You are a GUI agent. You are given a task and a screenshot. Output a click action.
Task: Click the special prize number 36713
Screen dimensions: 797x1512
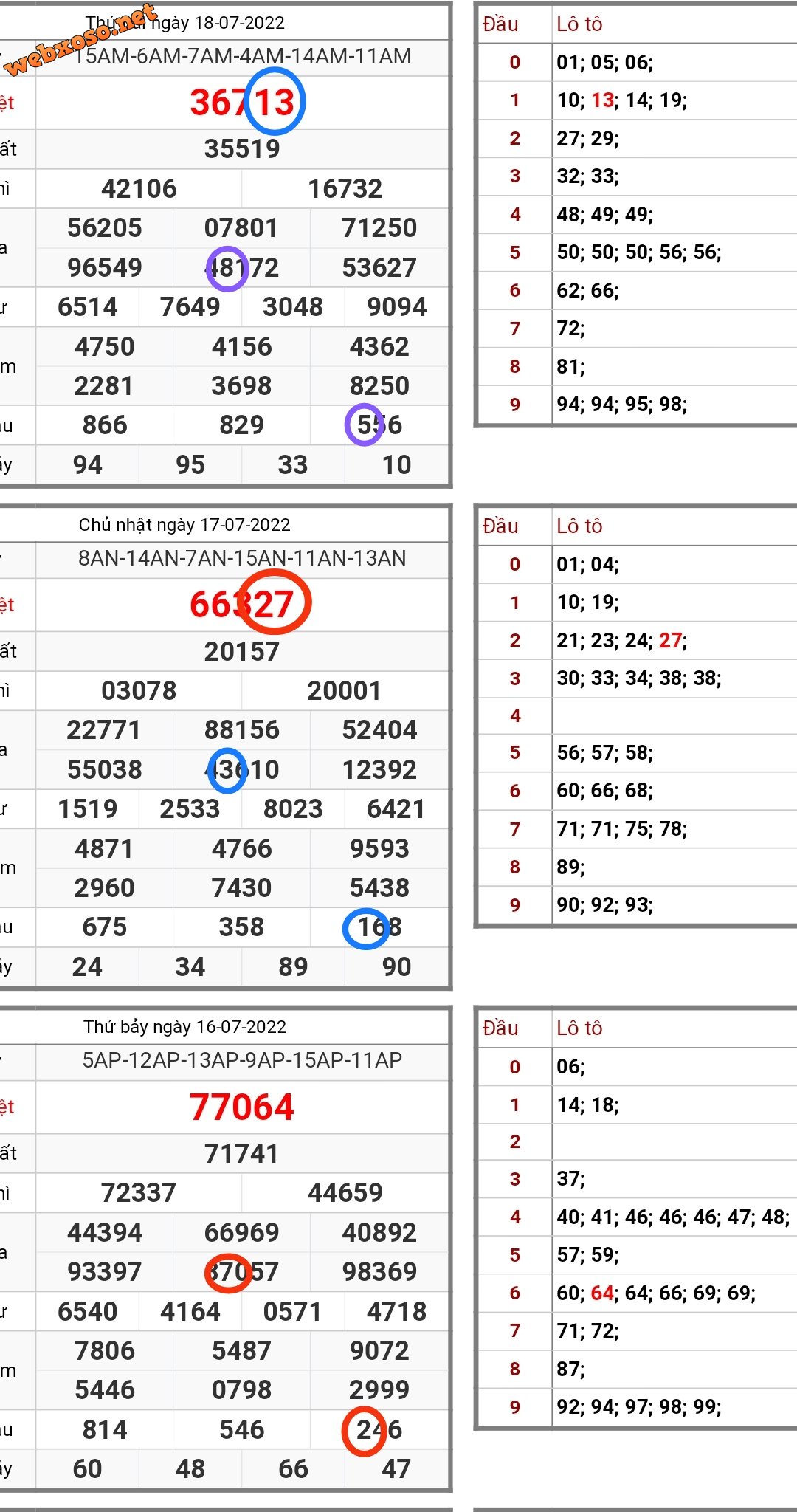coord(243,102)
